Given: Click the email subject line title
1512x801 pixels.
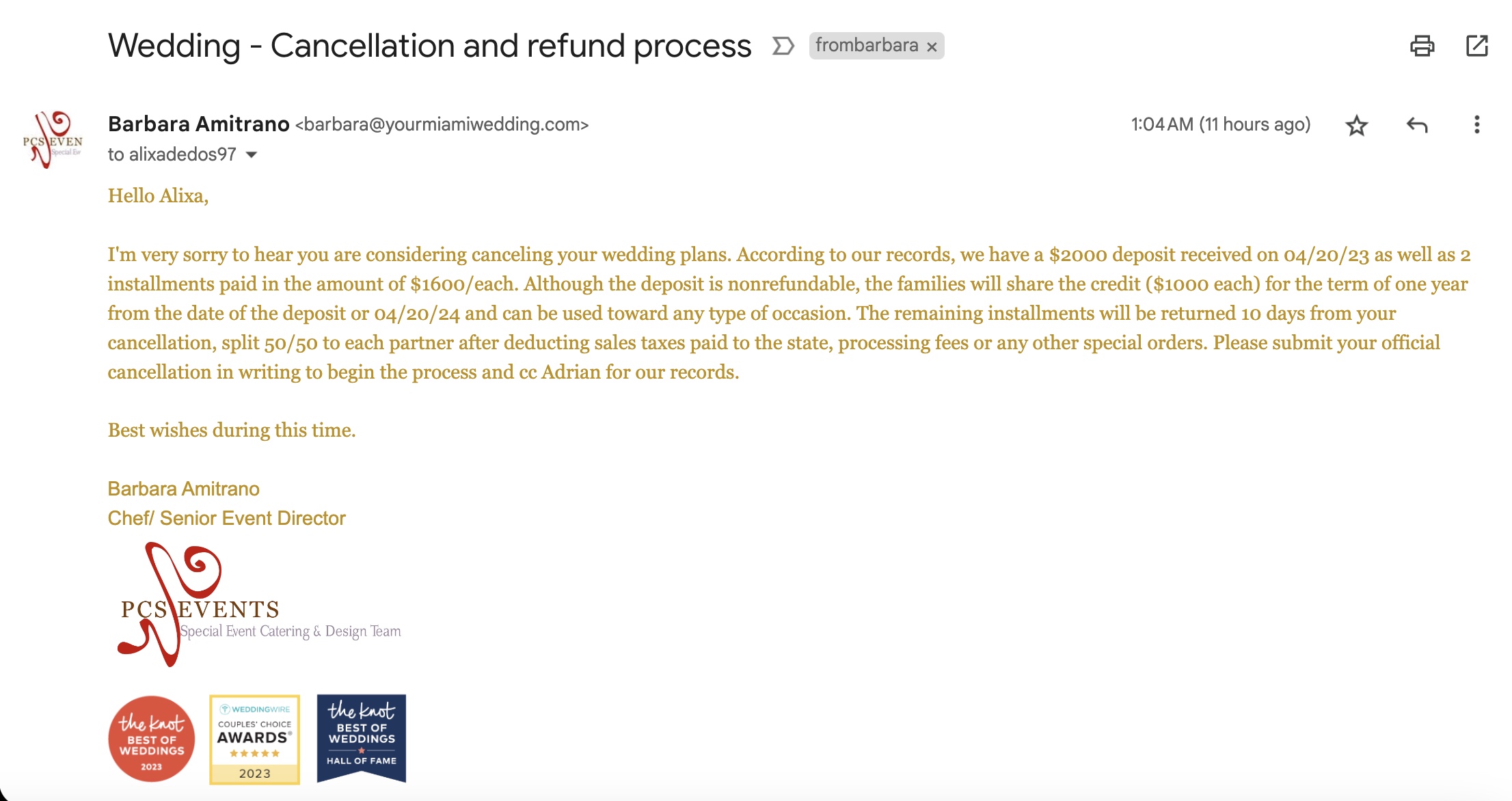Looking at the screenshot, I should coord(430,46).
